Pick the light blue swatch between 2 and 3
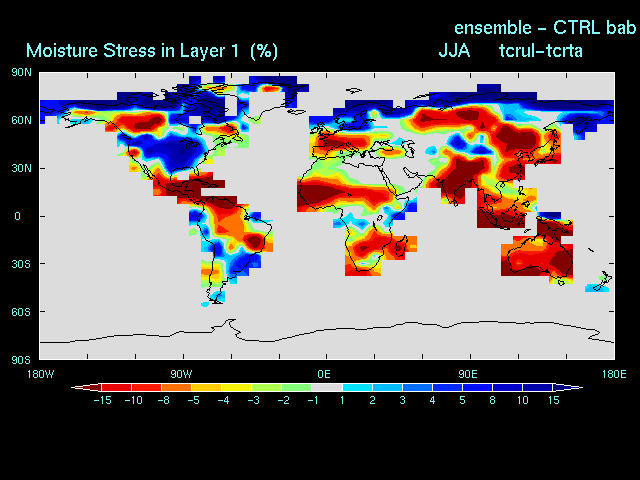Image resolution: width=640 pixels, height=480 pixels. click(387, 387)
